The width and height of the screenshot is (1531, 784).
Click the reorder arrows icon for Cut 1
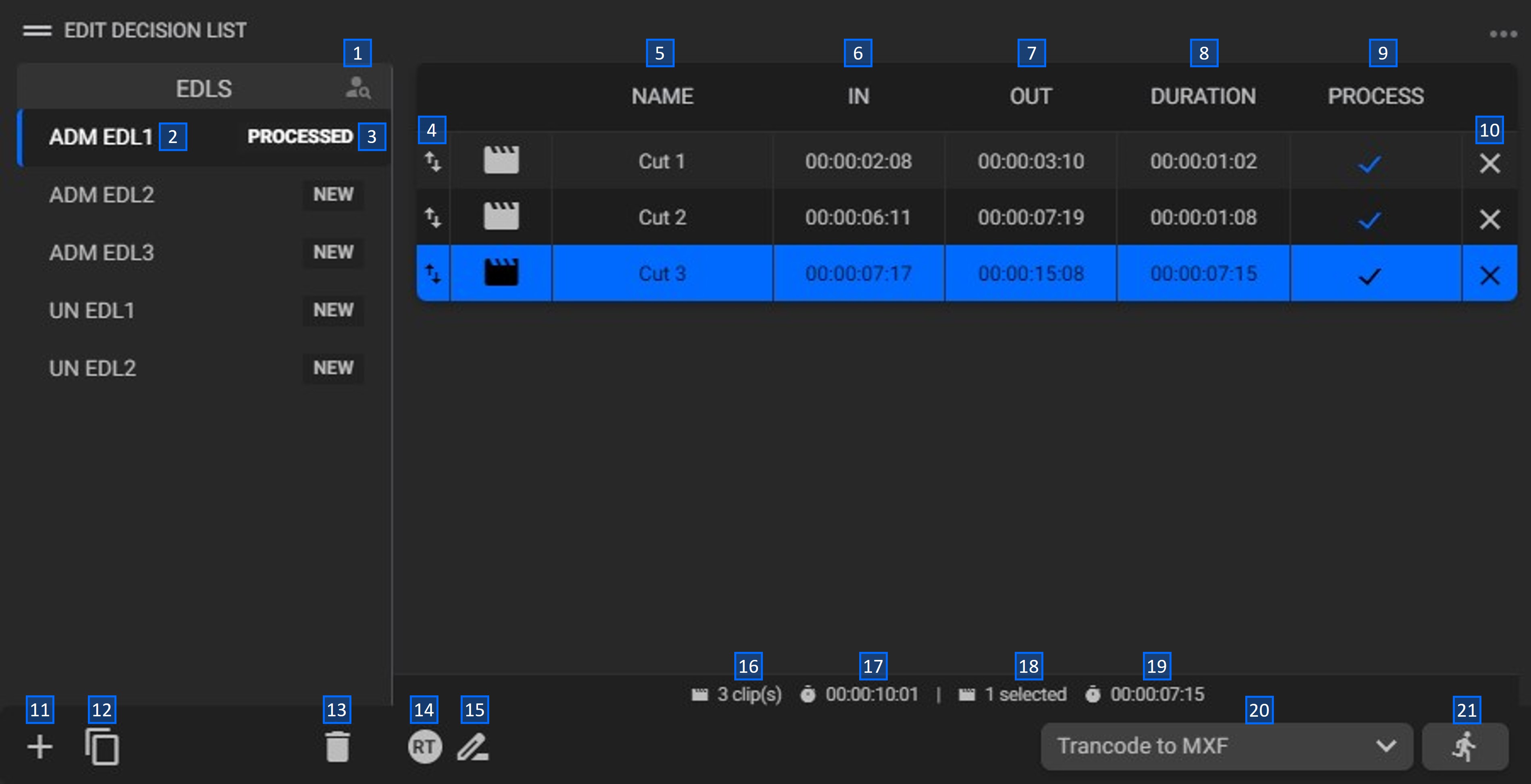coord(433,161)
